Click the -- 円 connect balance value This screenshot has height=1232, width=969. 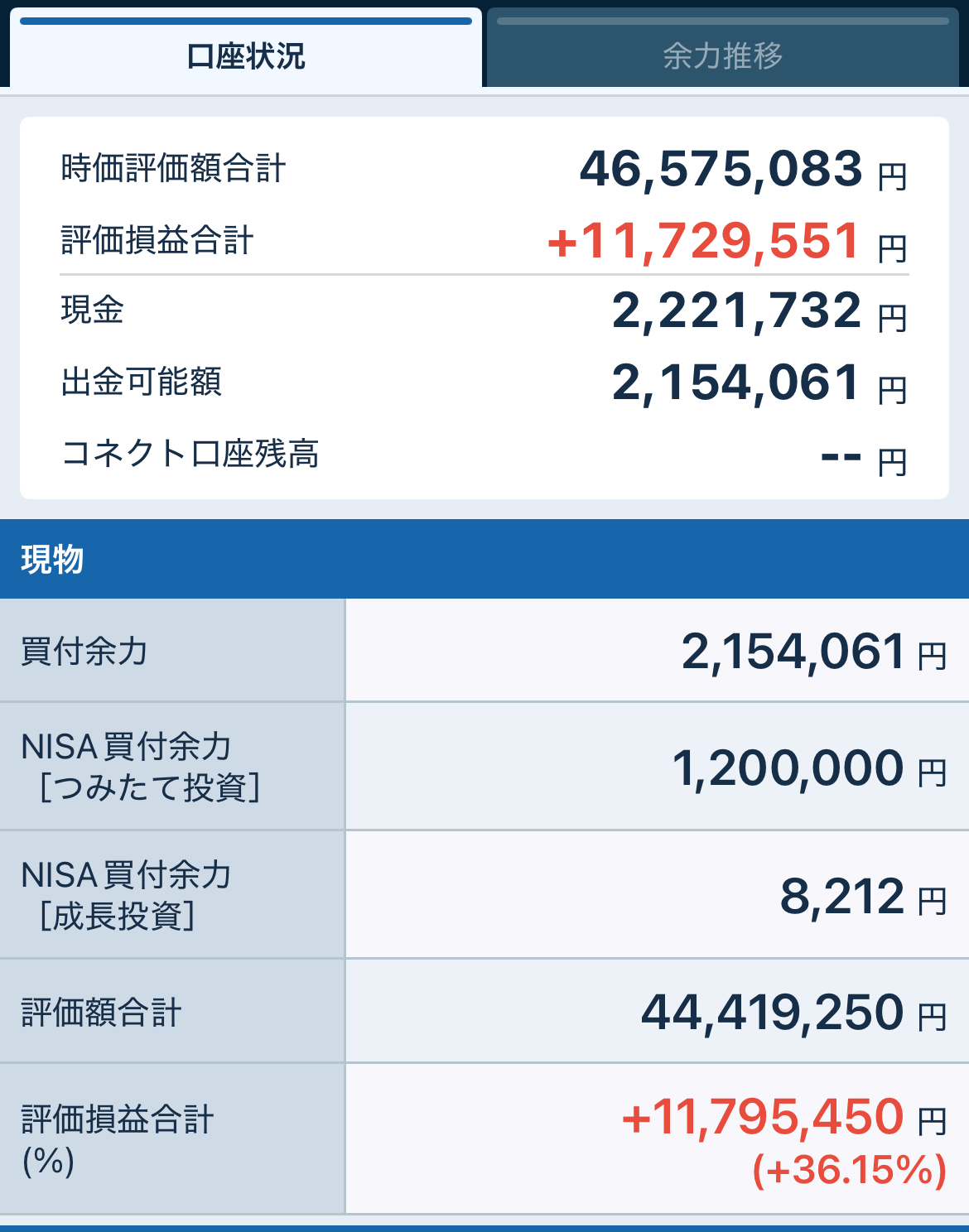click(x=862, y=456)
